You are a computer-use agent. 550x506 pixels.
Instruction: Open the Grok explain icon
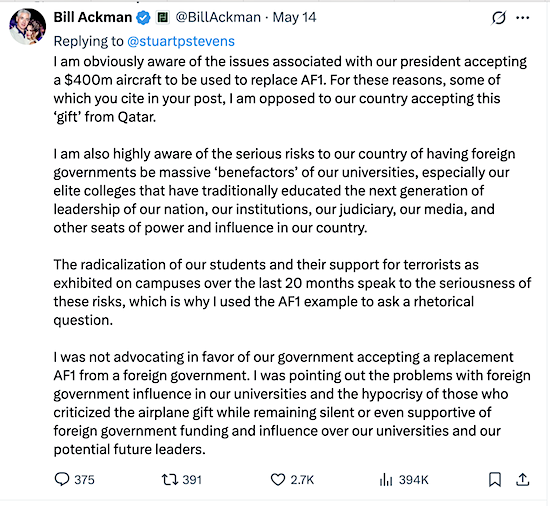click(x=498, y=18)
